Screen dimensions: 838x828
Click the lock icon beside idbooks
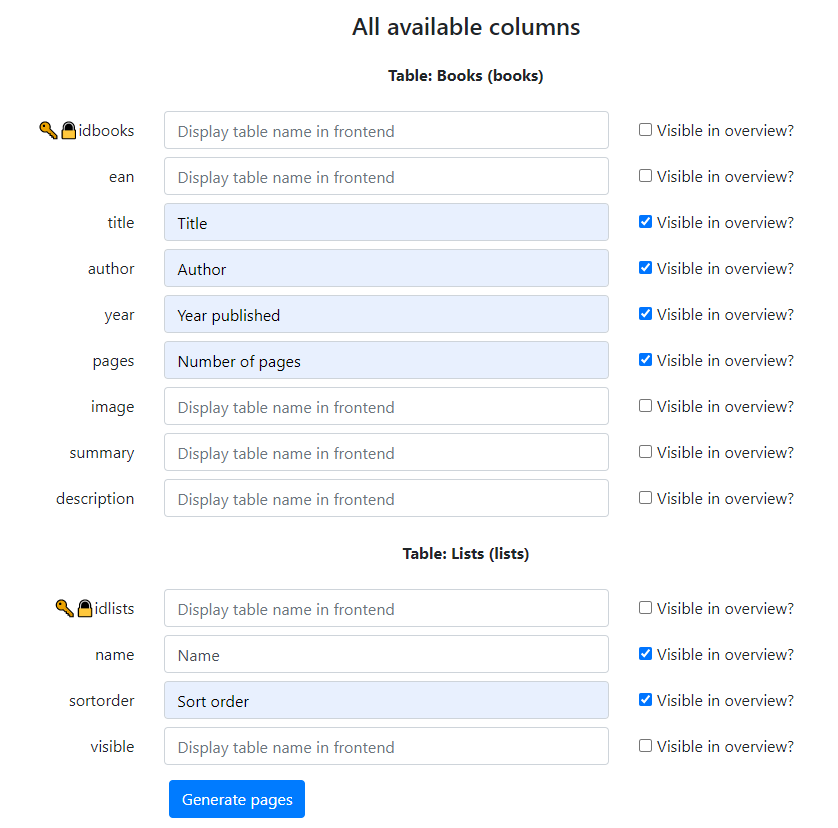point(69,130)
